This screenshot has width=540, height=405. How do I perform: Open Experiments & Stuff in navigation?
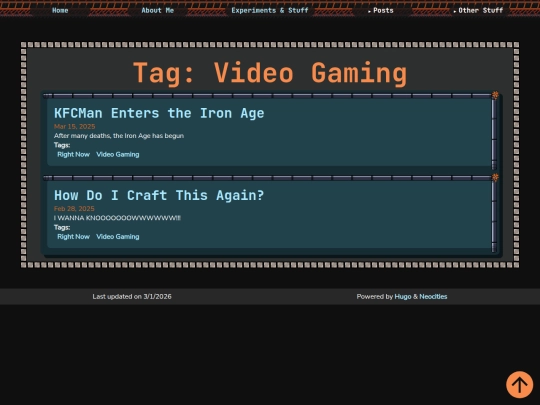click(x=270, y=10)
